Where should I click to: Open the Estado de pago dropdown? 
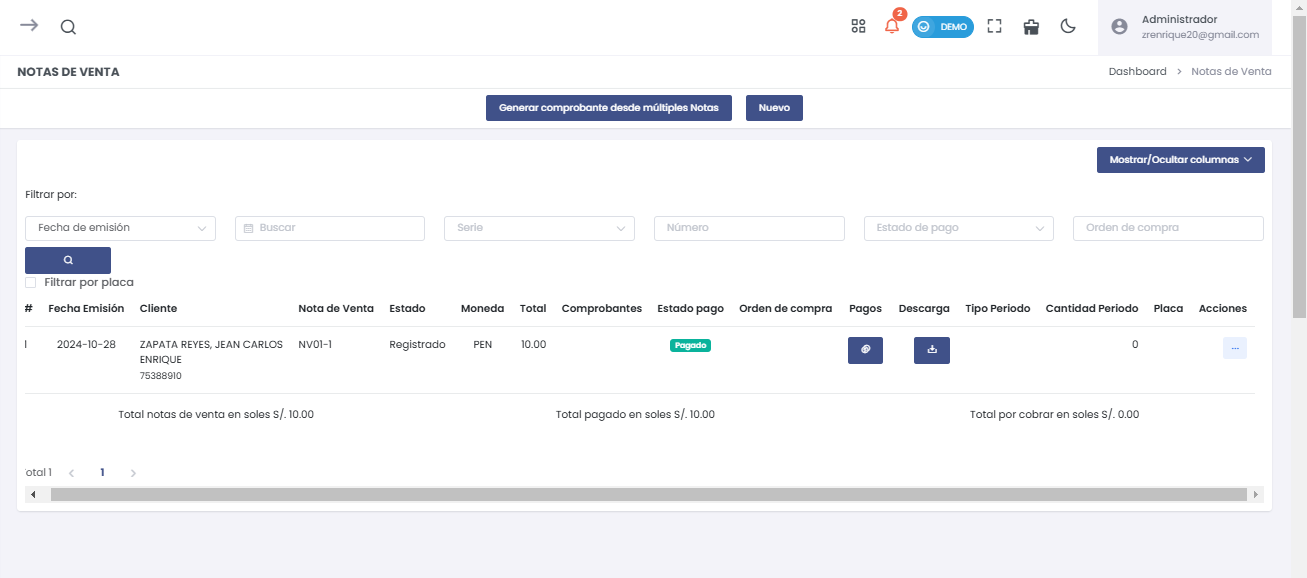coord(958,228)
